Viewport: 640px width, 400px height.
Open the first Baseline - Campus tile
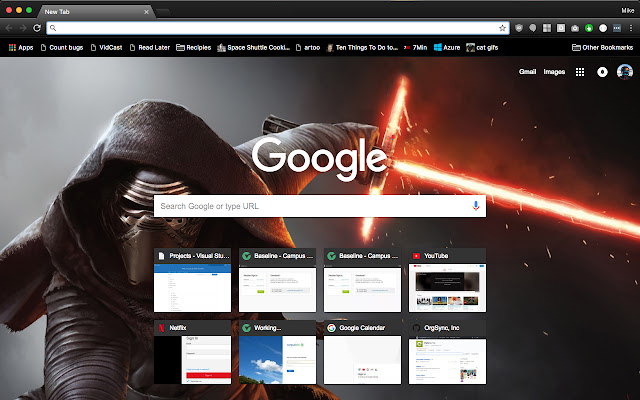277,280
